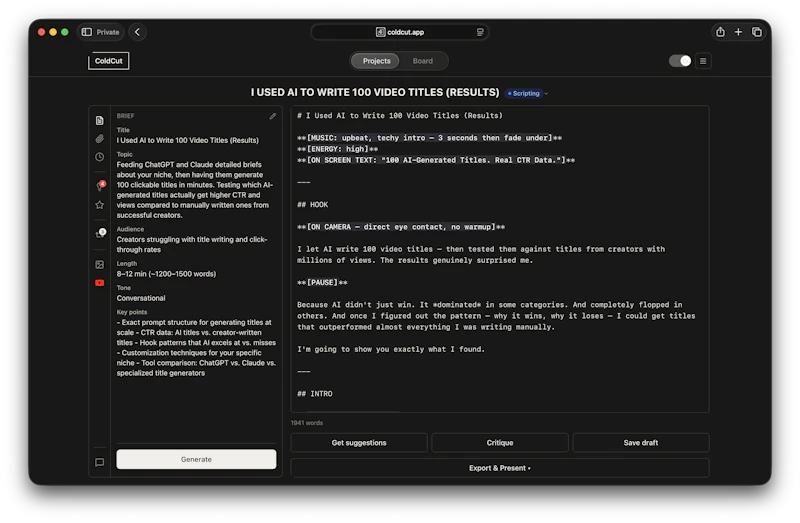
Task: Click the 'Conversational' tone value
Action: coord(141,298)
